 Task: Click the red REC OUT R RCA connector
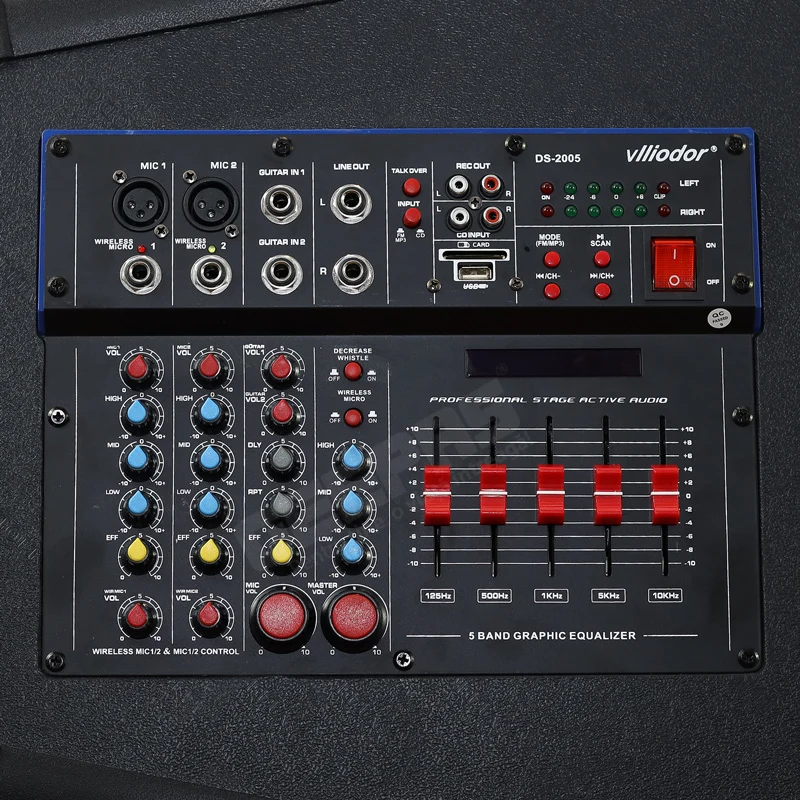point(491,185)
